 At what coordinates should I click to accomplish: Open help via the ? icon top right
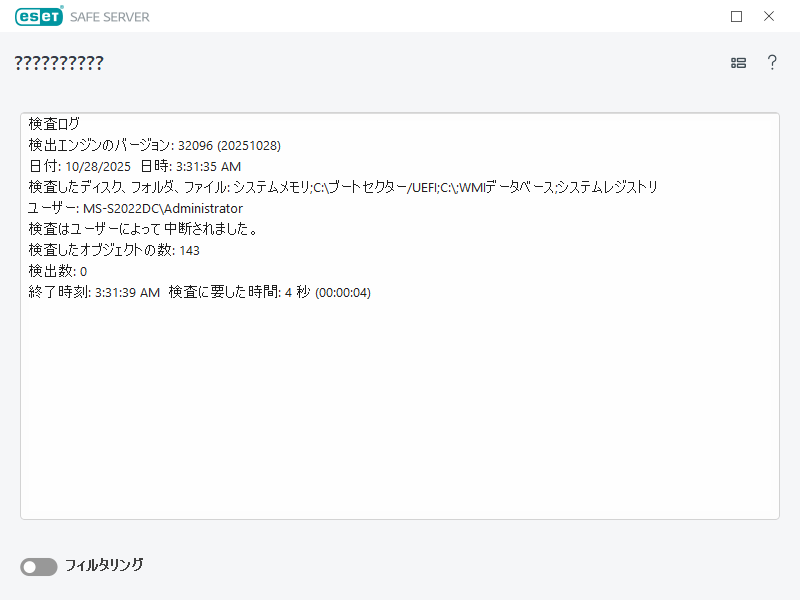(772, 62)
